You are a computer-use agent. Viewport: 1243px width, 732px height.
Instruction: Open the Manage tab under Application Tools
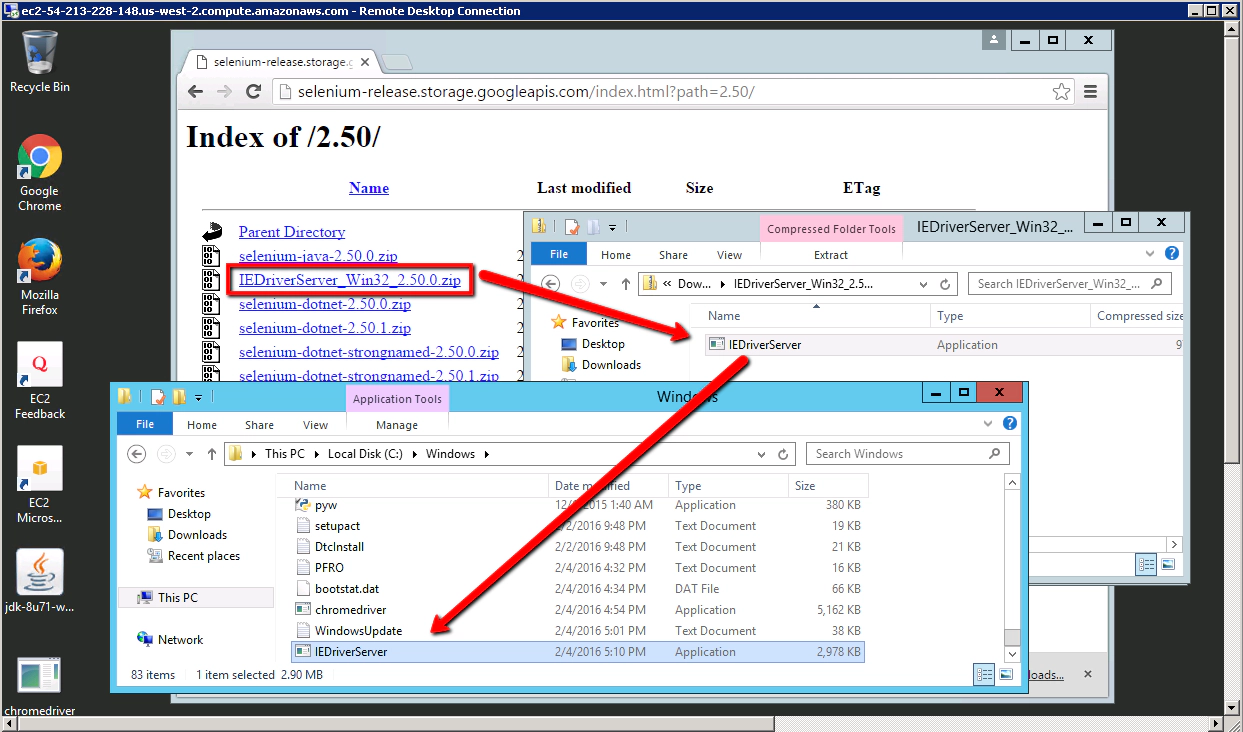pyautogui.click(x=396, y=424)
